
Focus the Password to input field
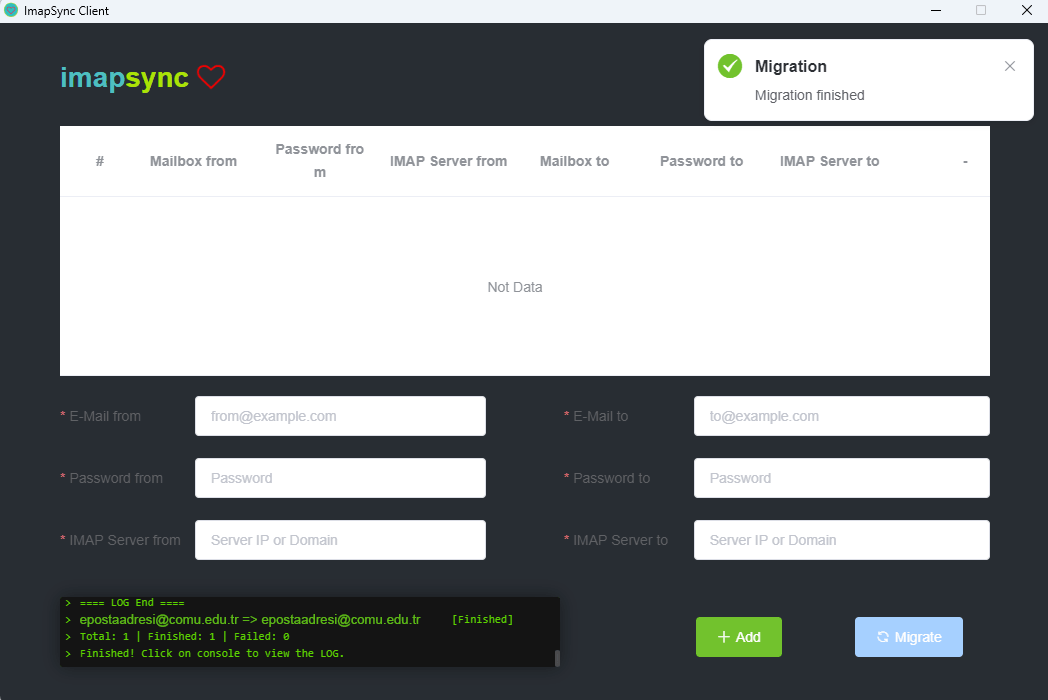(841, 478)
